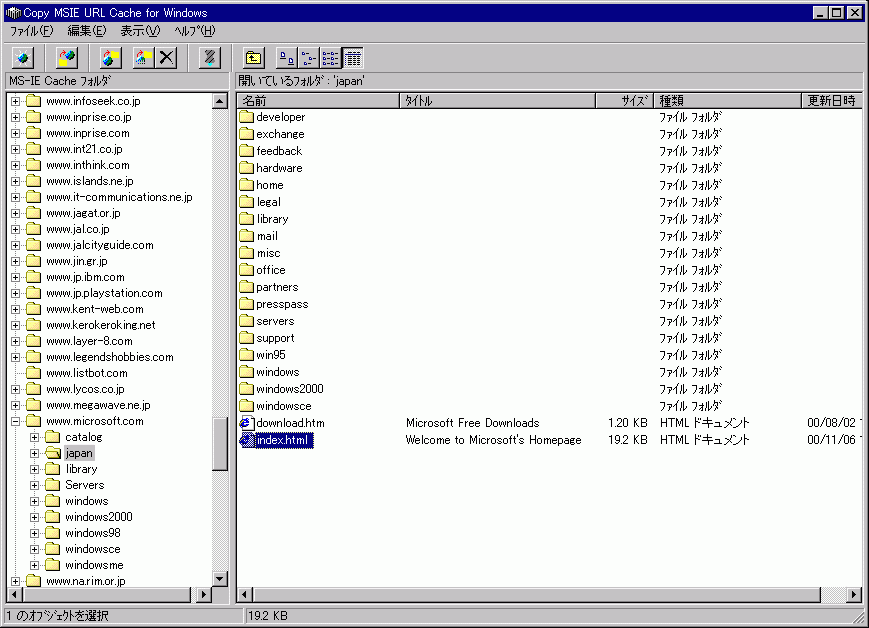This screenshot has width=869, height=628.
Task: Sort by the サイズ column header
Action: point(625,100)
